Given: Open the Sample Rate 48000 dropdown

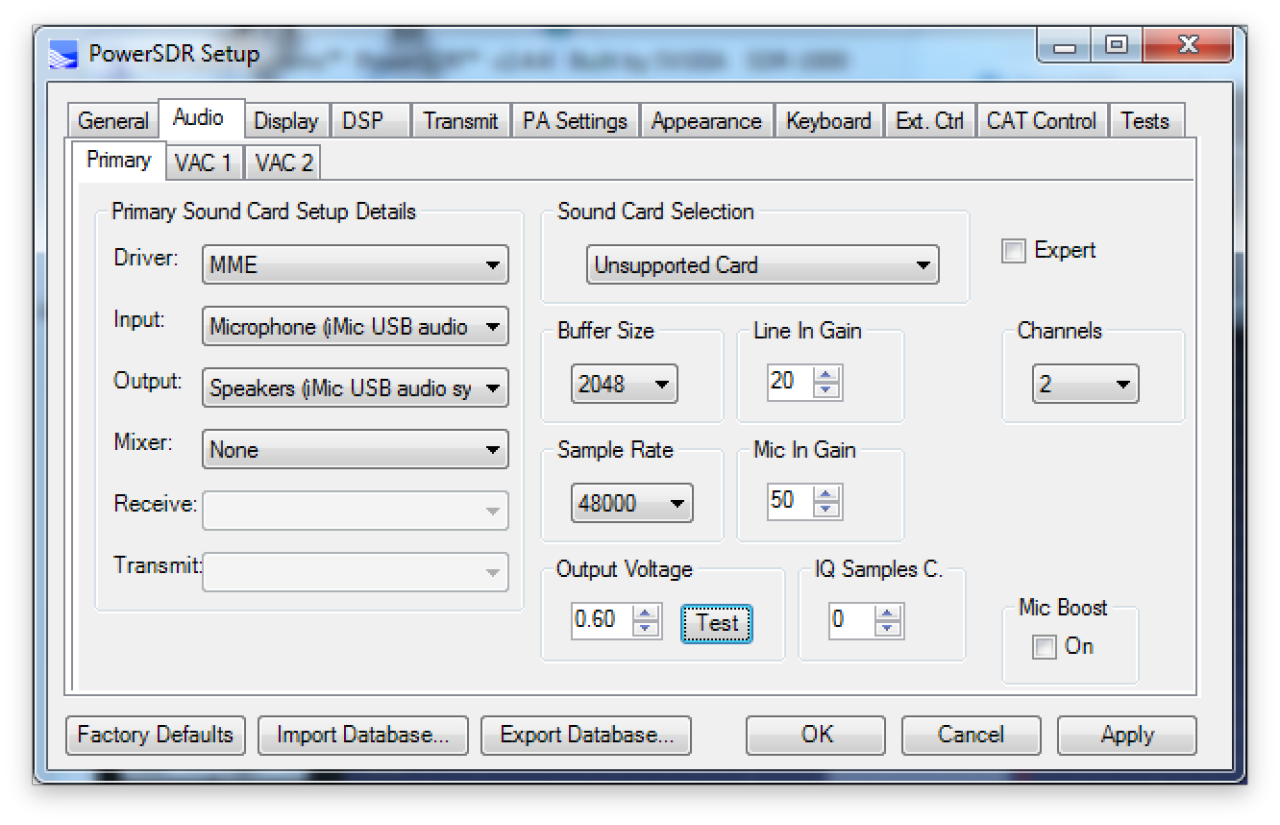Looking at the screenshot, I should pyautogui.click(x=631, y=503).
